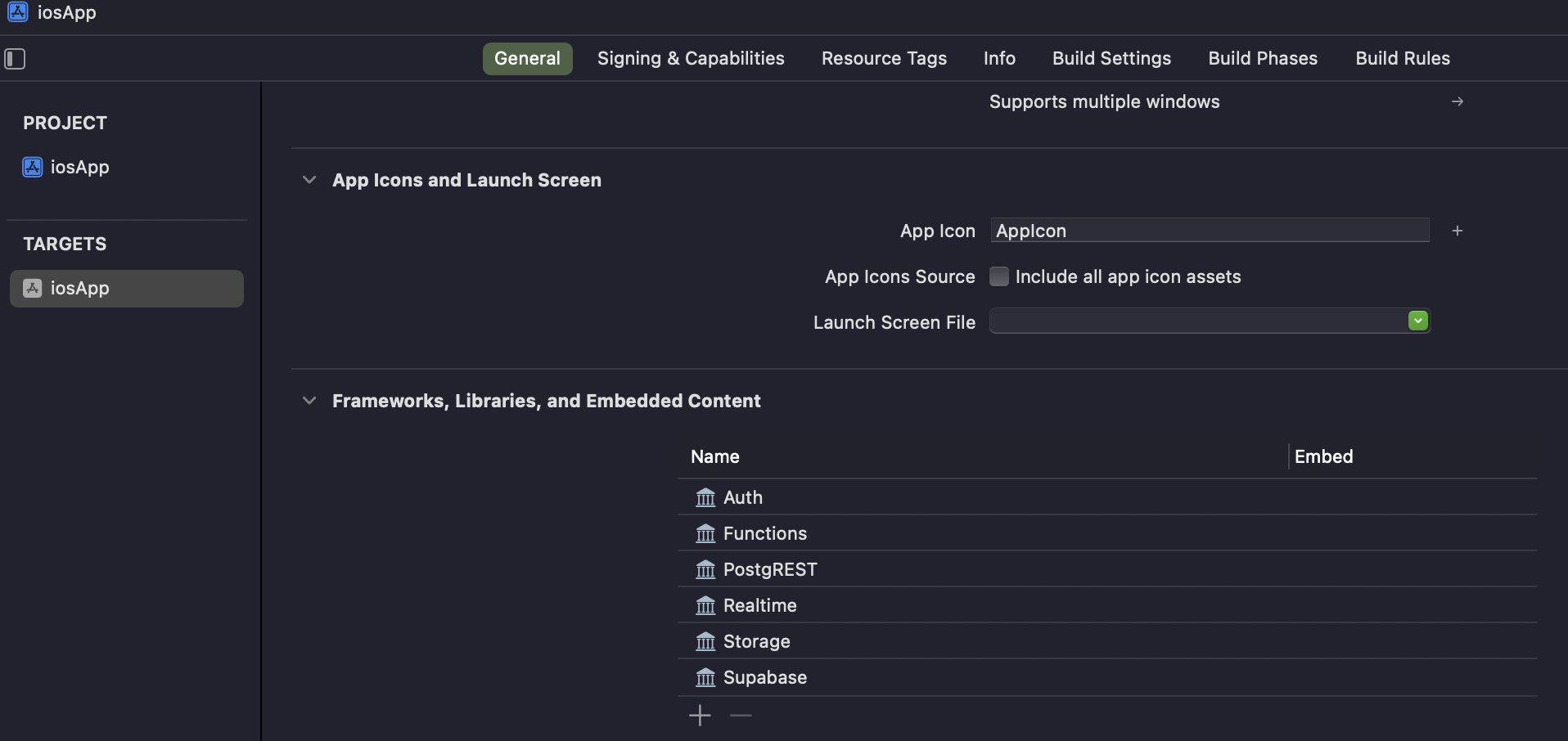Click the App Icon text field
Image resolution: width=1568 pixels, height=741 pixels.
click(1210, 231)
